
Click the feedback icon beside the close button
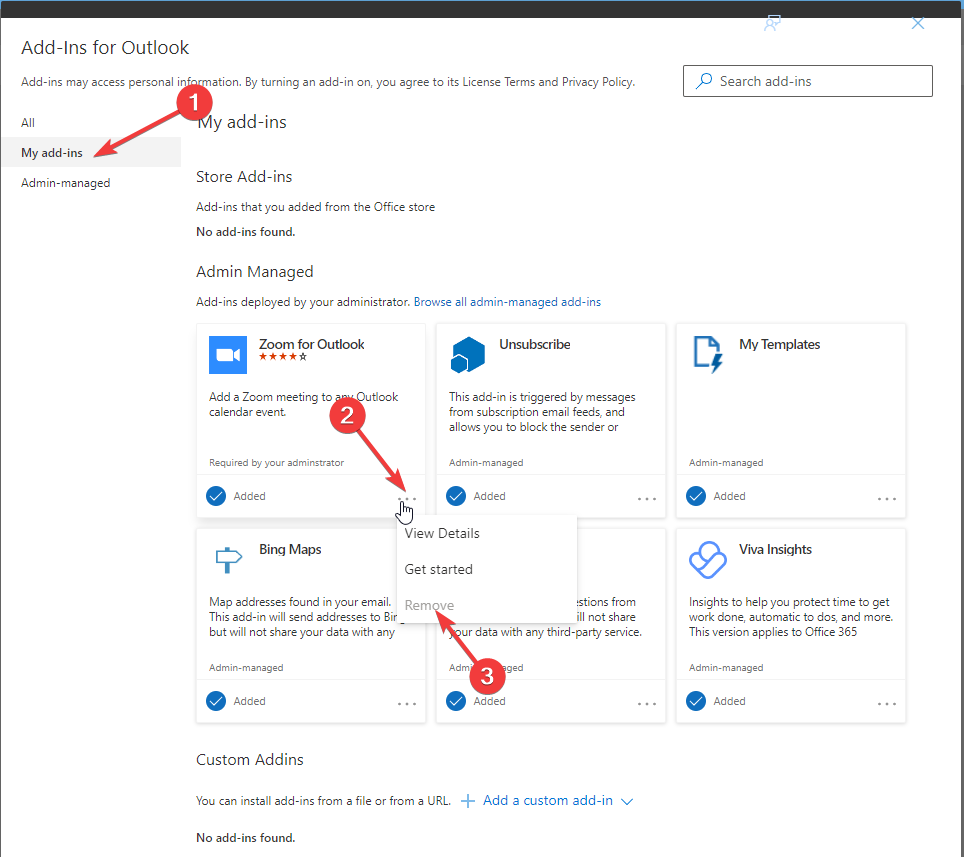pyautogui.click(x=772, y=23)
